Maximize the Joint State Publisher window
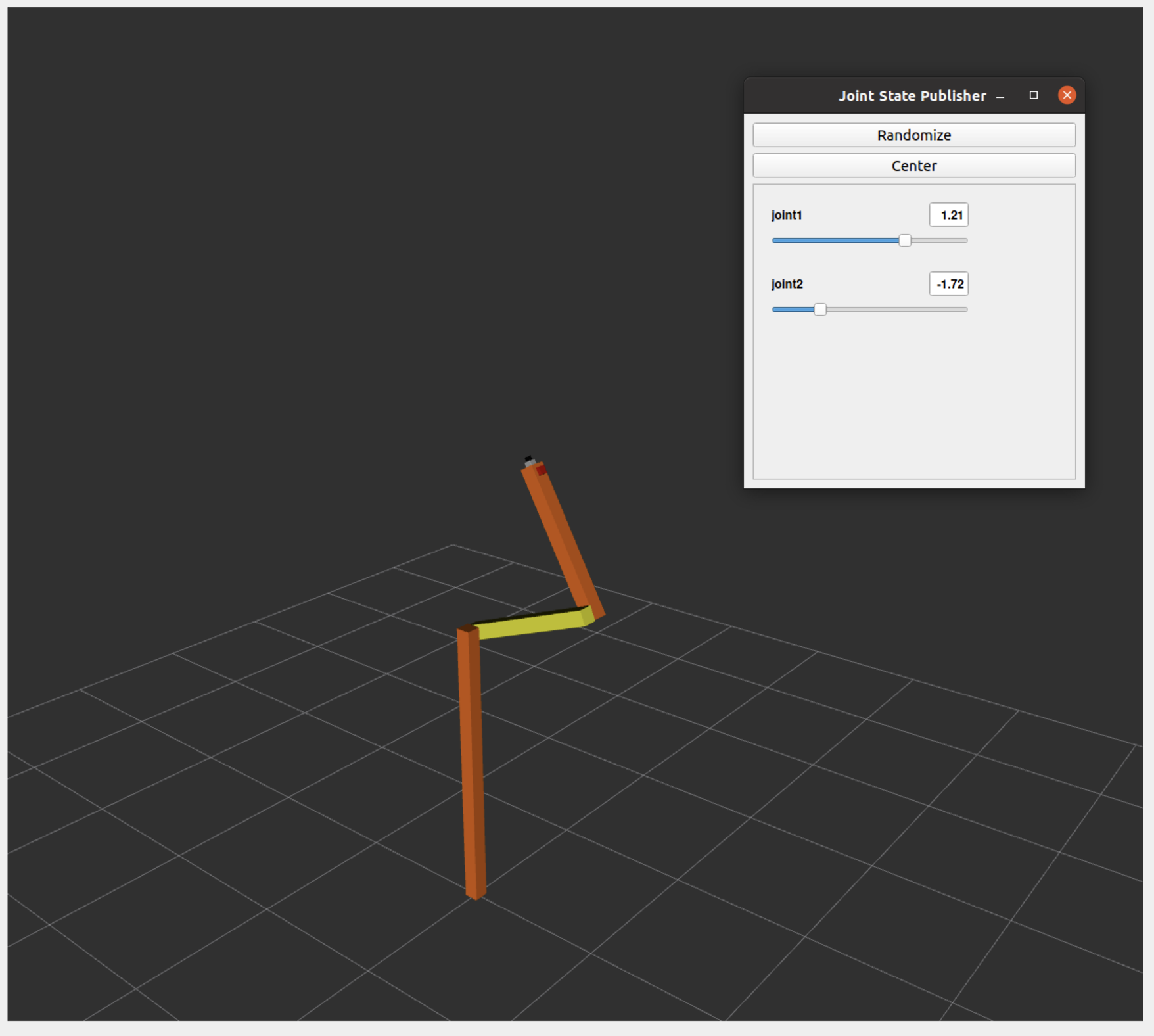The image size is (1154, 1036). tap(1034, 95)
